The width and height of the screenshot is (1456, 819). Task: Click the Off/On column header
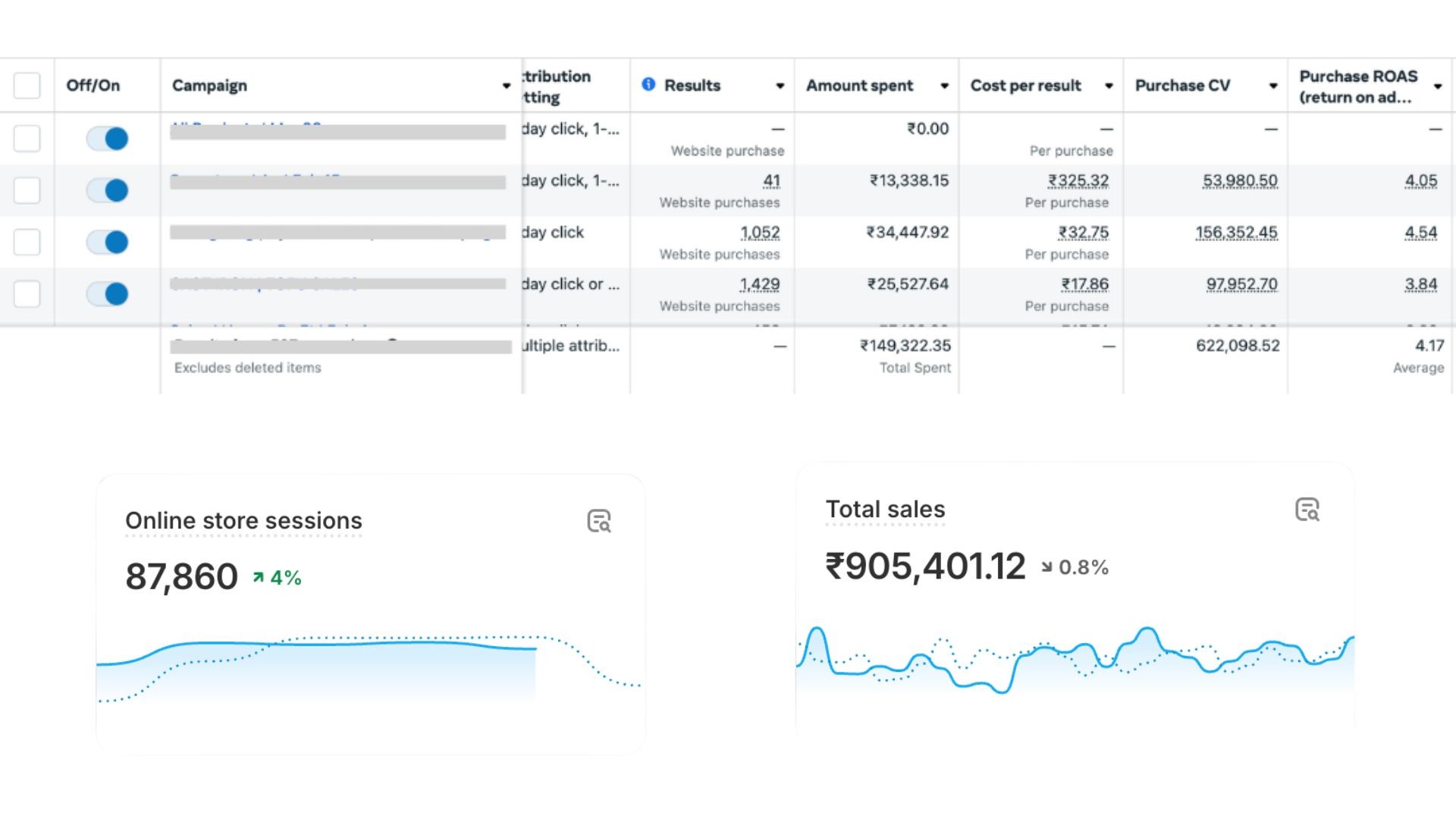tap(93, 86)
